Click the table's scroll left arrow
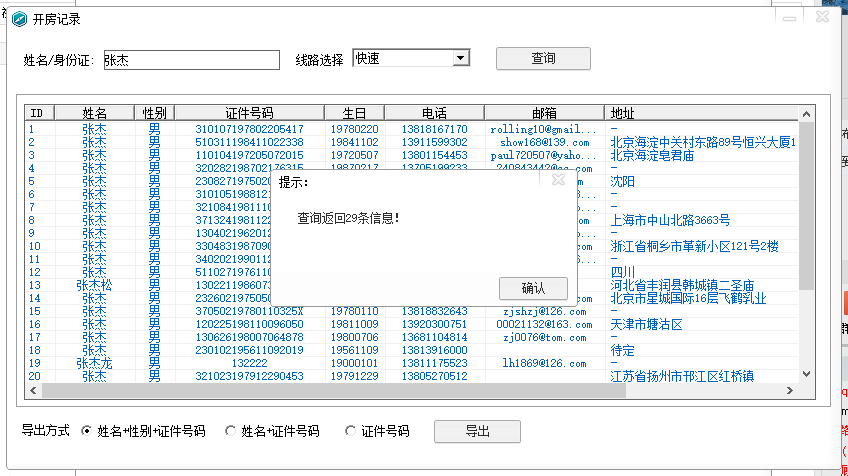848x476 pixels. 34,391
